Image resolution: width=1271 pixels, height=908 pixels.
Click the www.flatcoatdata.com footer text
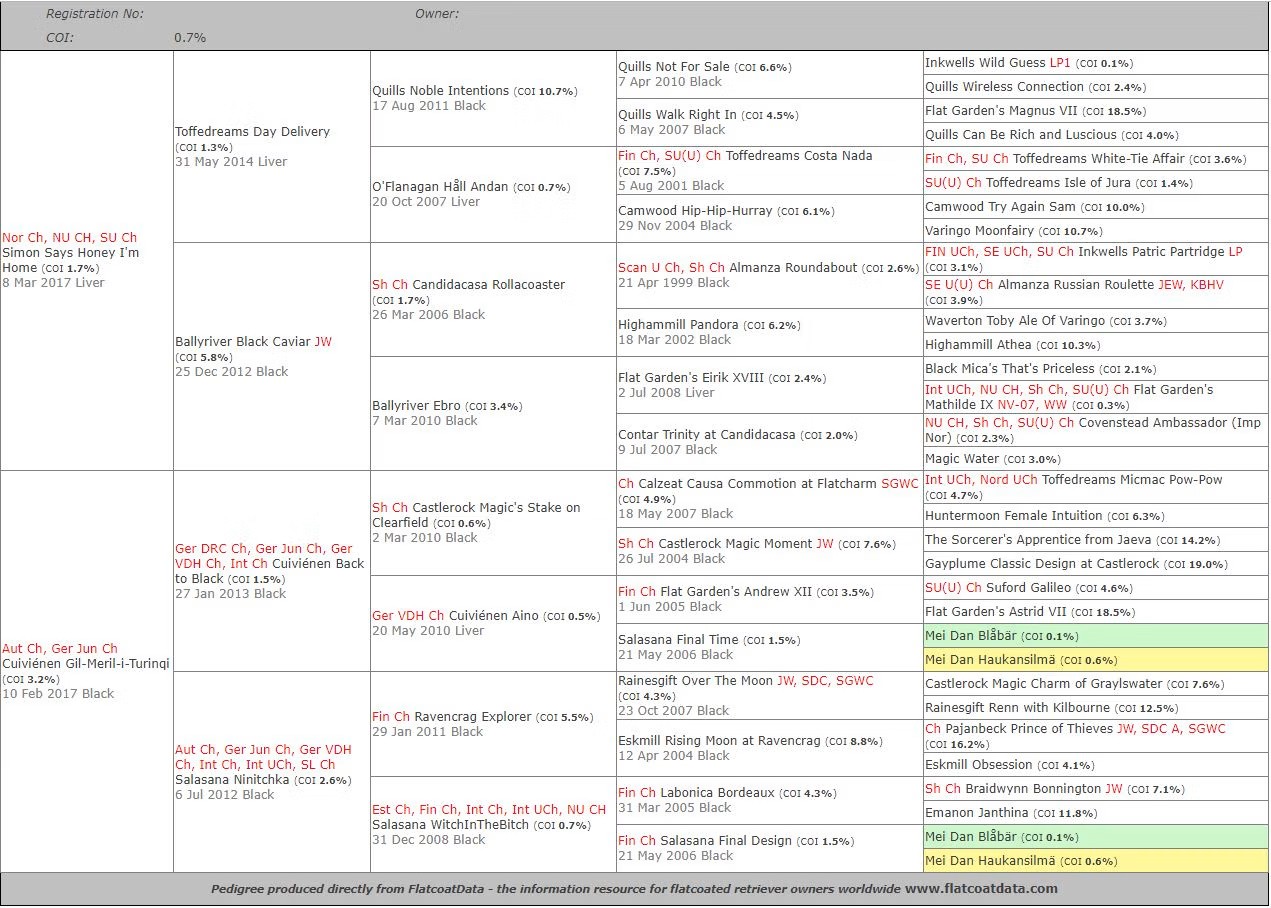point(981,888)
